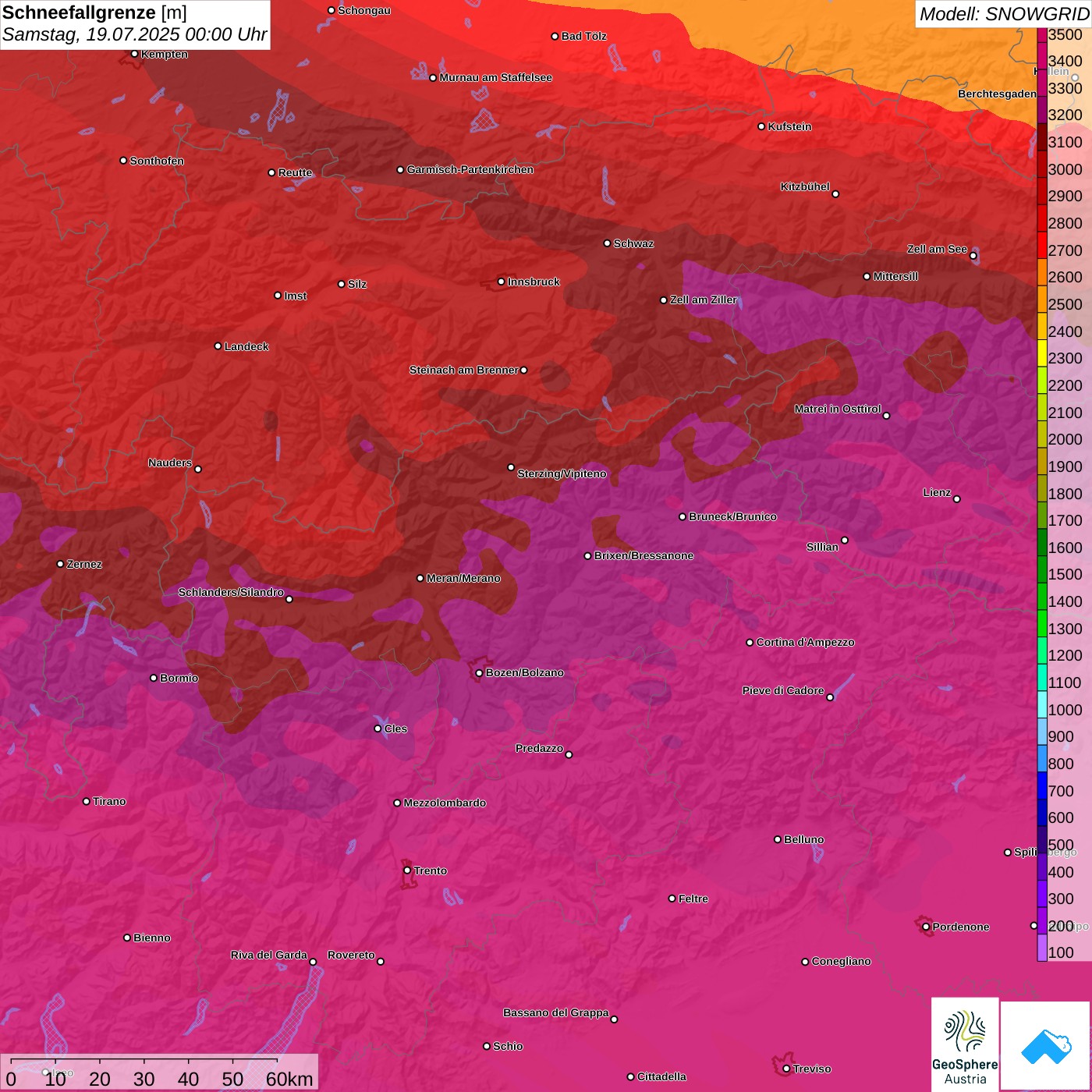Screen dimensions: 1092x1092
Task: Click the Murnau am Staffelsee label
Action: (x=495, y=77)
